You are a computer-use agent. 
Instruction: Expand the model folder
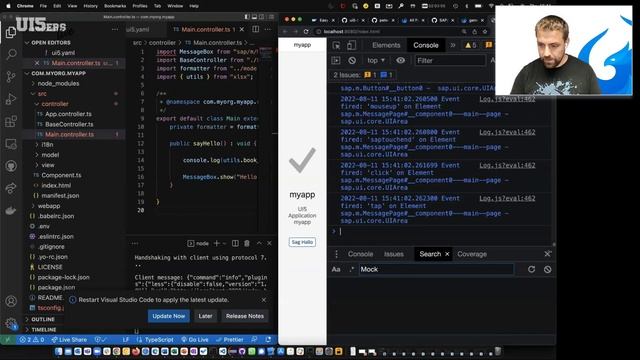click(50, 155)
